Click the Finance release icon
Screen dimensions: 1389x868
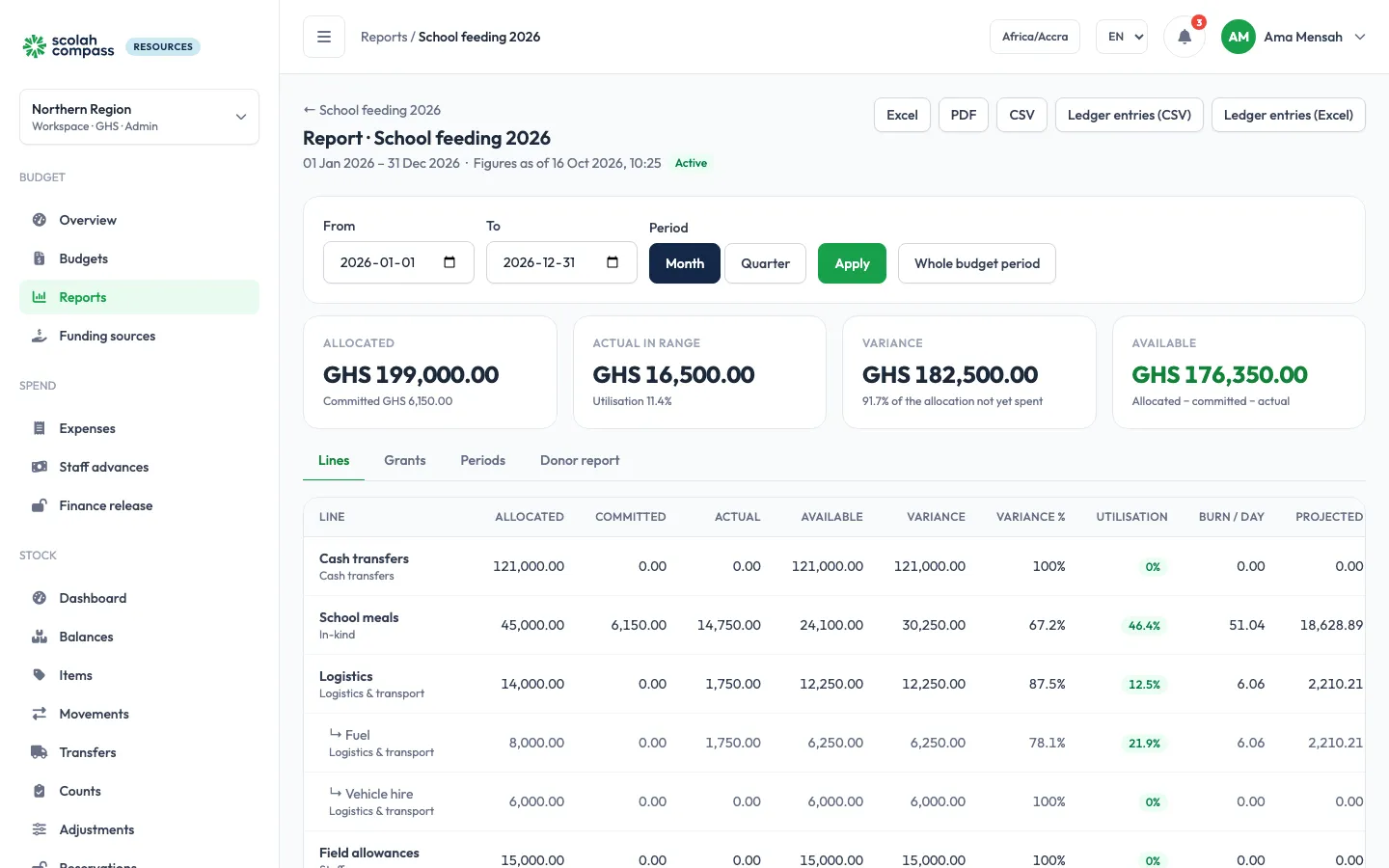tap(40, 505)
